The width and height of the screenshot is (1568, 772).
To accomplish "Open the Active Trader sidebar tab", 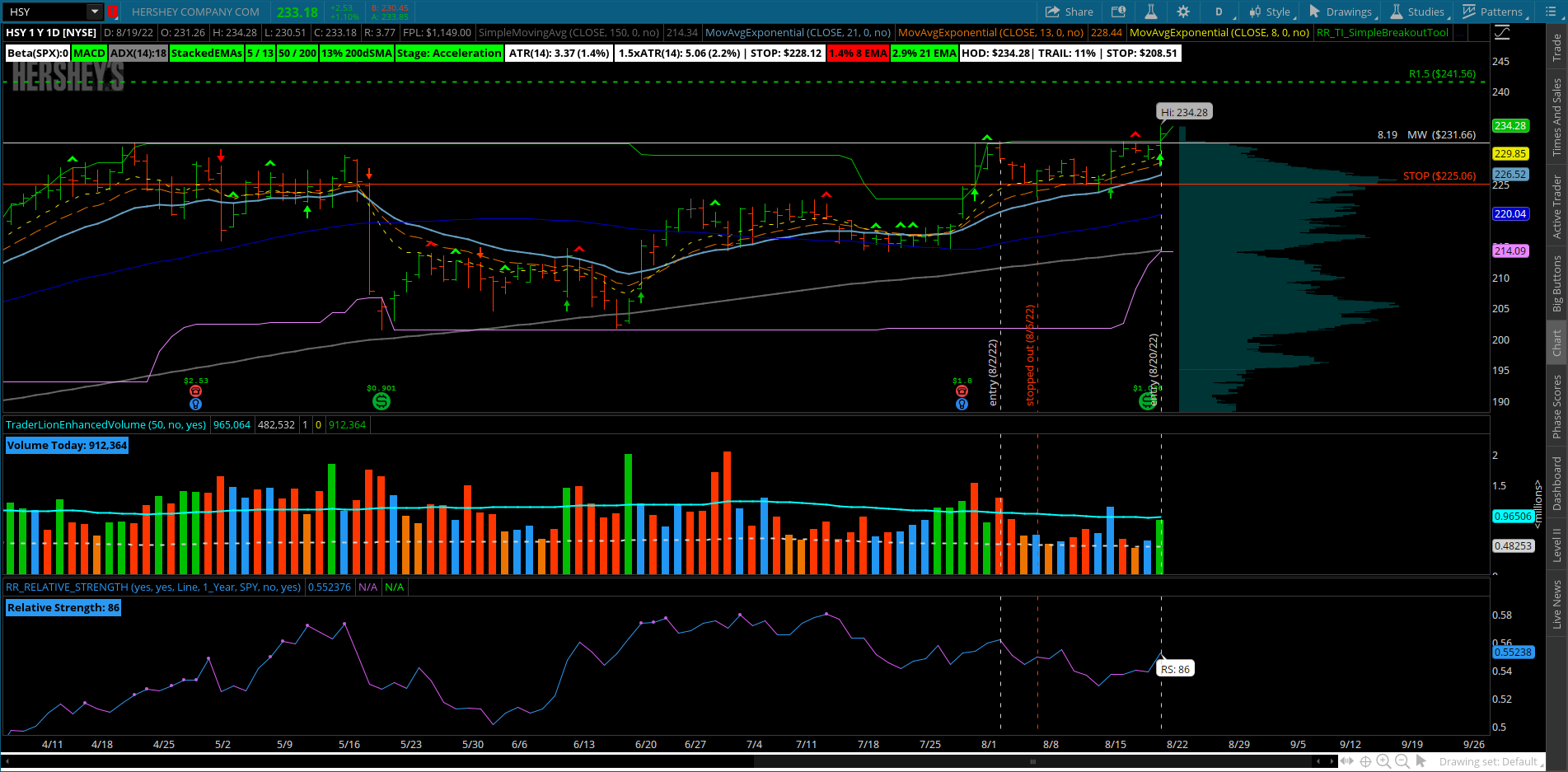I will click(x=1556, y=206).
